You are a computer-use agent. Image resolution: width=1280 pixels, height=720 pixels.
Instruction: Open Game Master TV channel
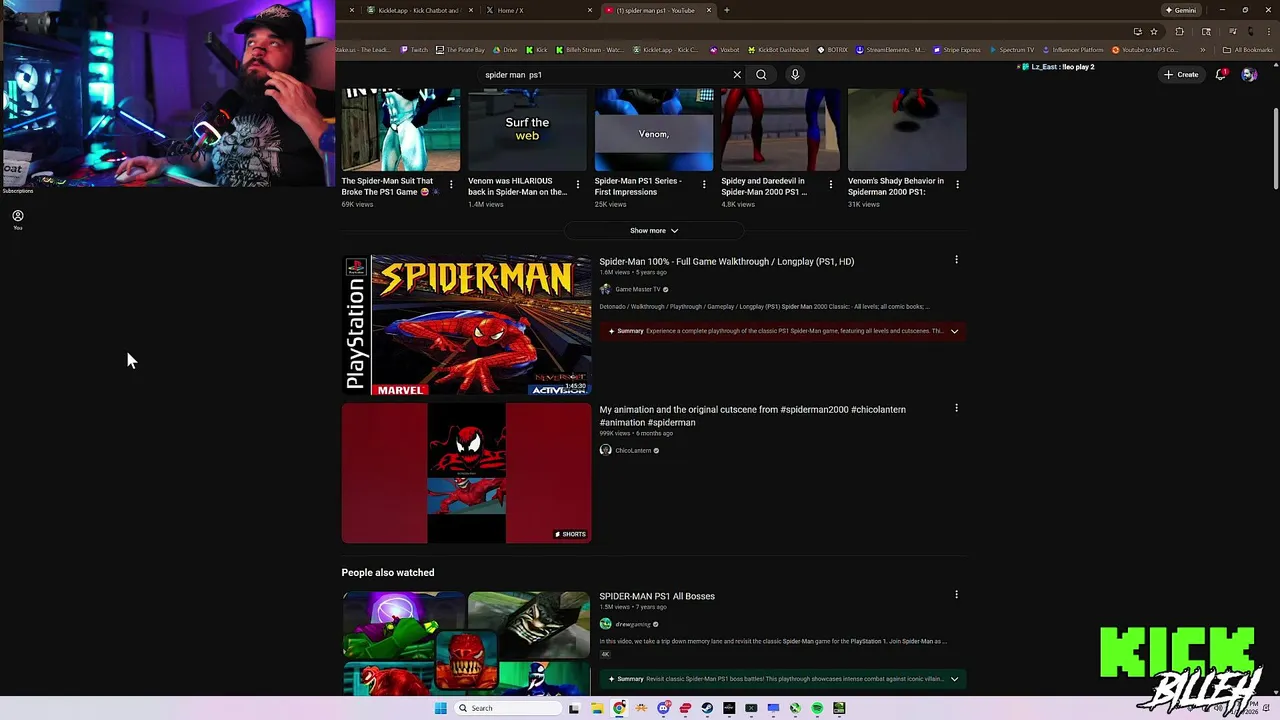pos(637,289)
